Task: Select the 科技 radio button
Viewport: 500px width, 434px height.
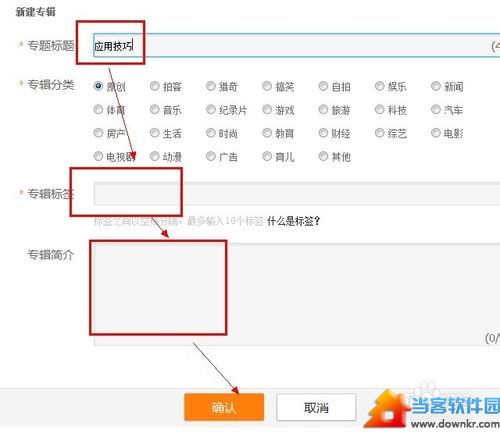Action: click(380, 109)
